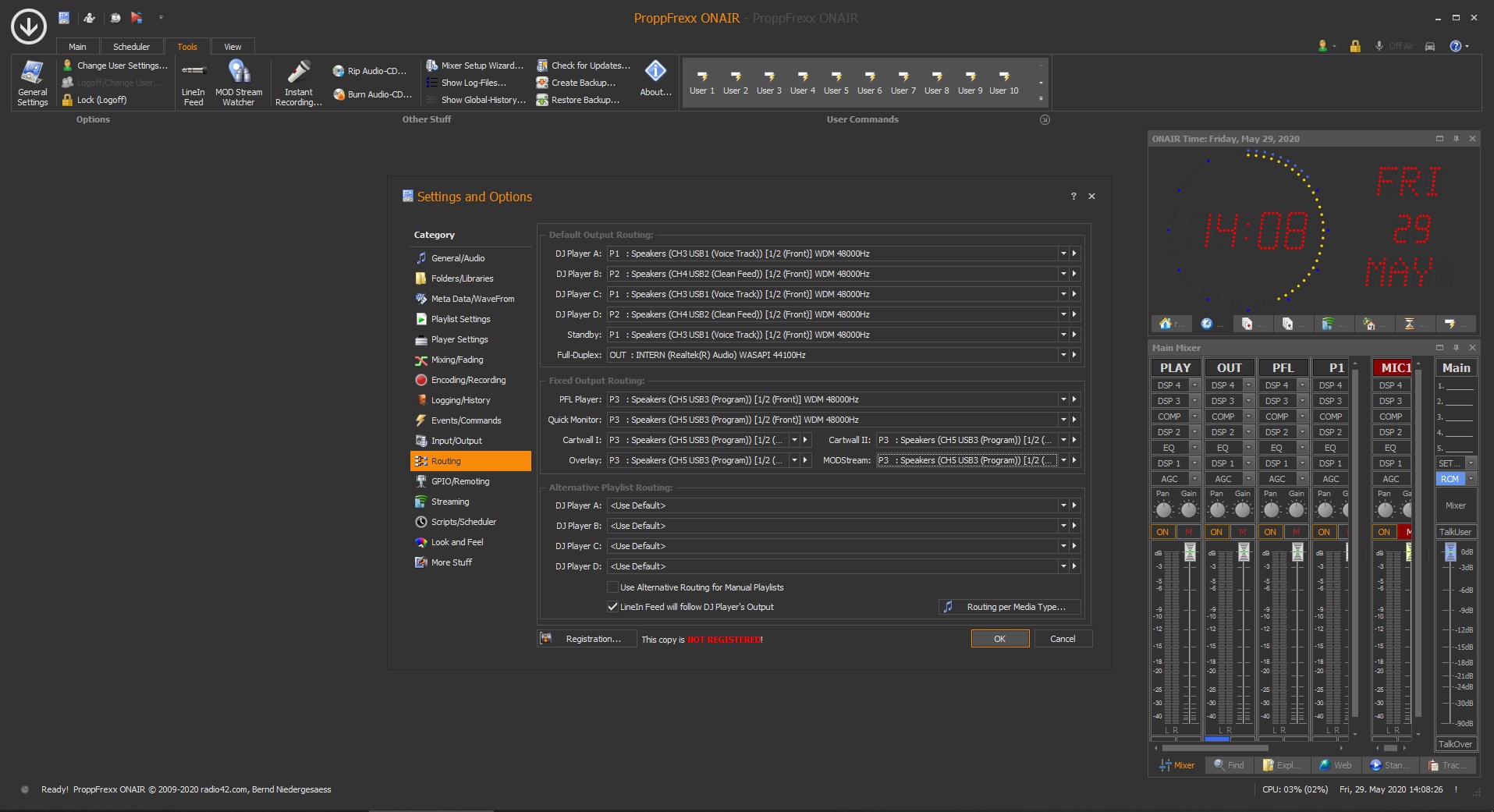Open Mixer Setup Wizard
1494x812 pixels.
click(x=475, y=66)
